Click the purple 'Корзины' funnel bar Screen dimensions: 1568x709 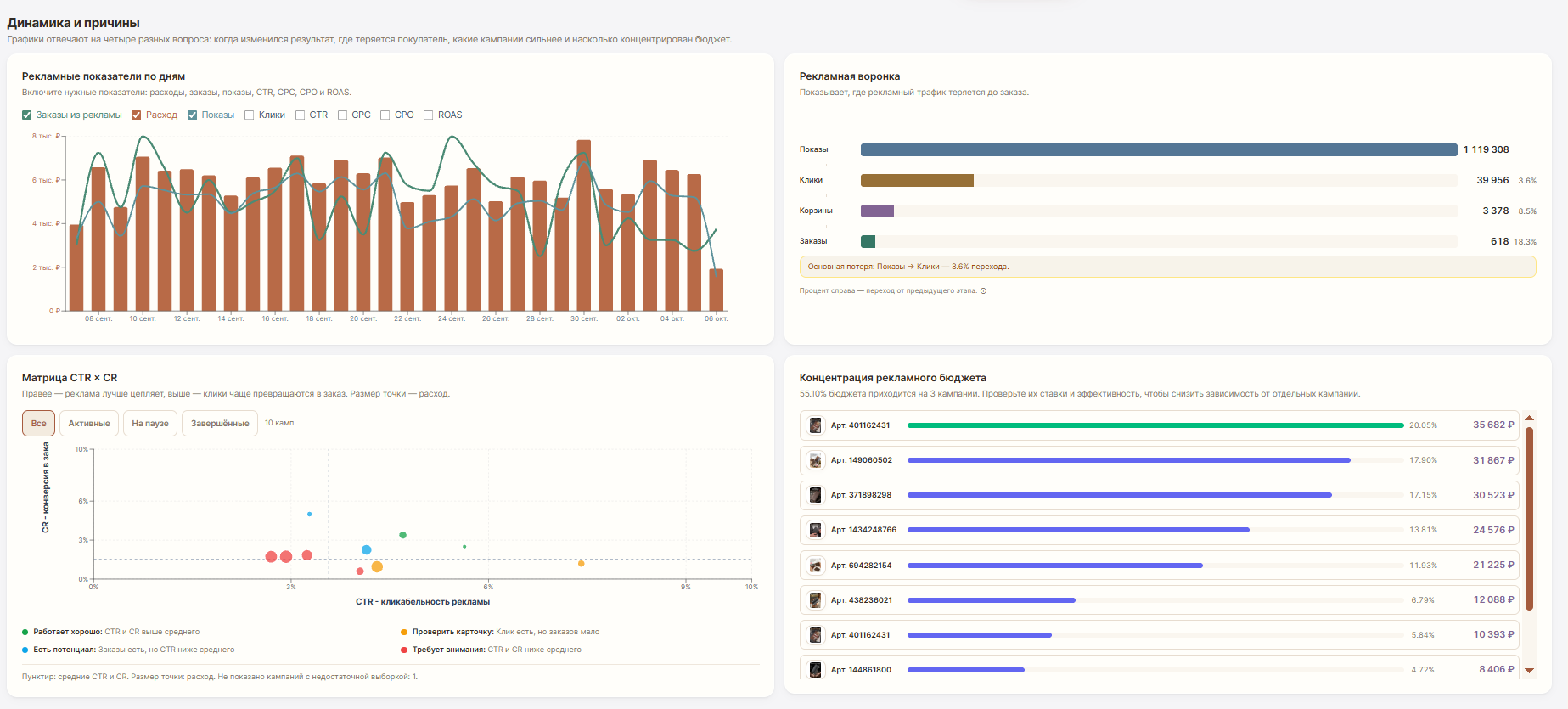877,211
